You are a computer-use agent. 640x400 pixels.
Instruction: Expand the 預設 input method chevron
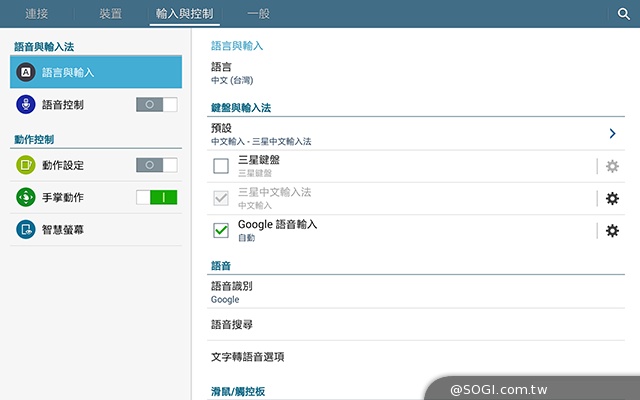tap(612, 133)
